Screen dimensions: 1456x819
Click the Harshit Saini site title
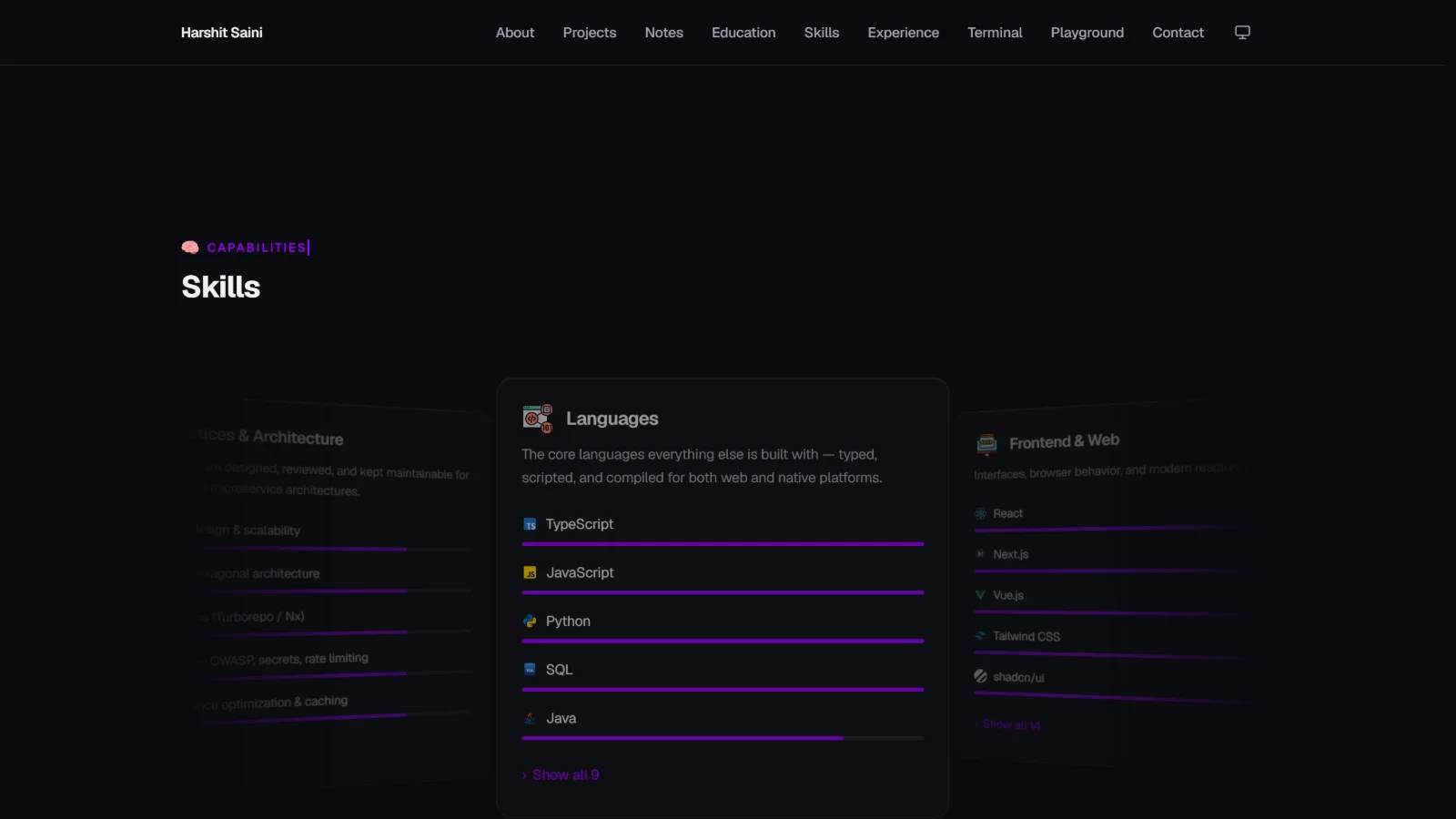point(222,33)
